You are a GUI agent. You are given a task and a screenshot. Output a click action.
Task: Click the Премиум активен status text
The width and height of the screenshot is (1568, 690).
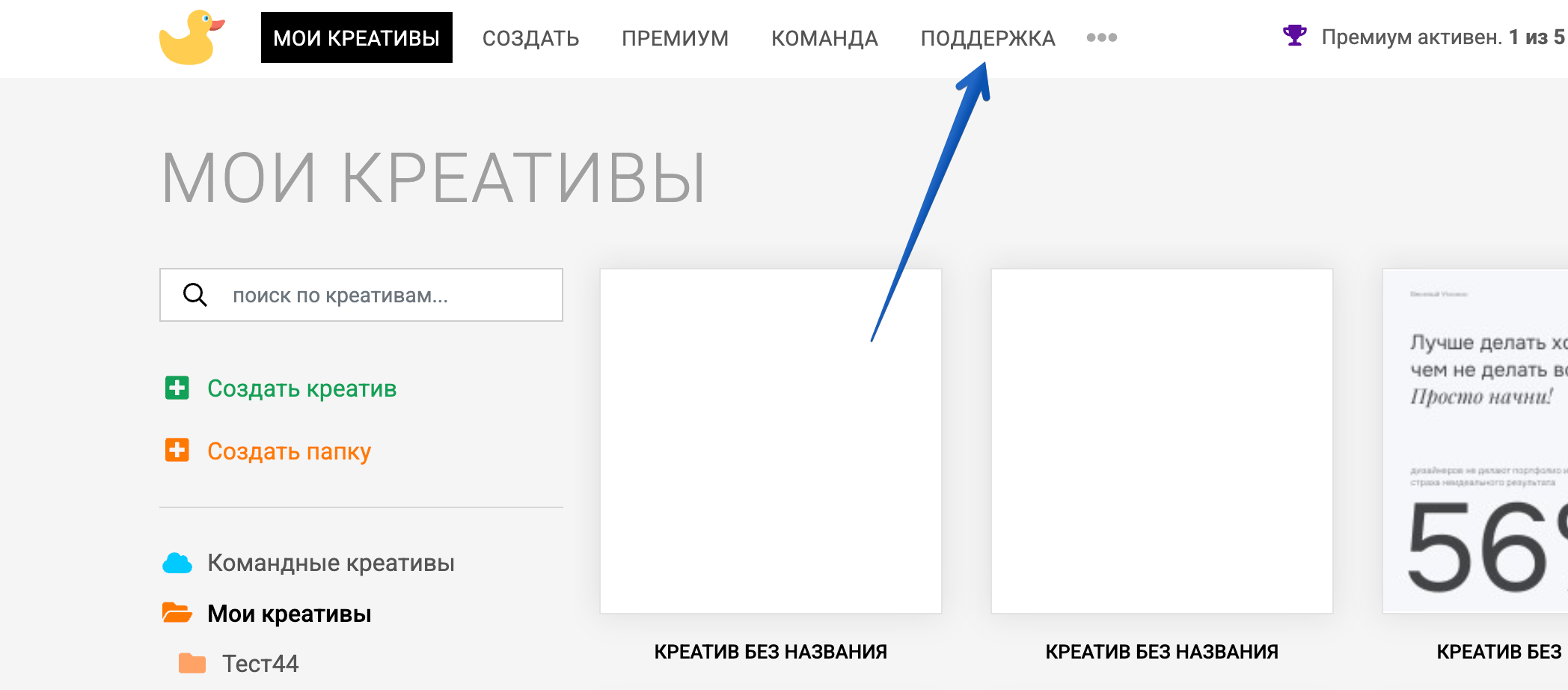(x=1443, y=37)
